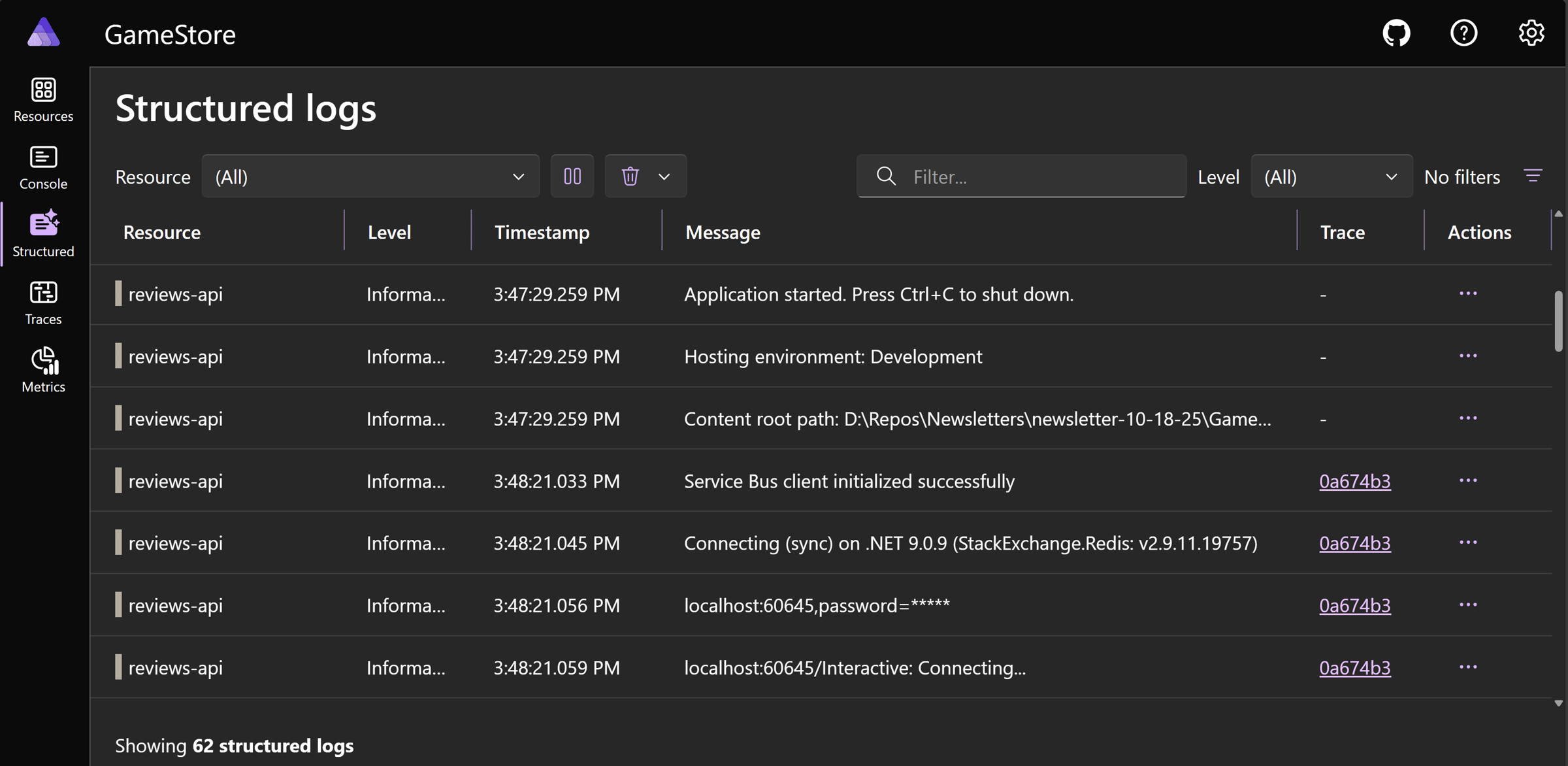Viewport: 1568px width, 766px height.
Task: Open the settings gear icon
Action: pyautogui.click(x=1531, y=33)
